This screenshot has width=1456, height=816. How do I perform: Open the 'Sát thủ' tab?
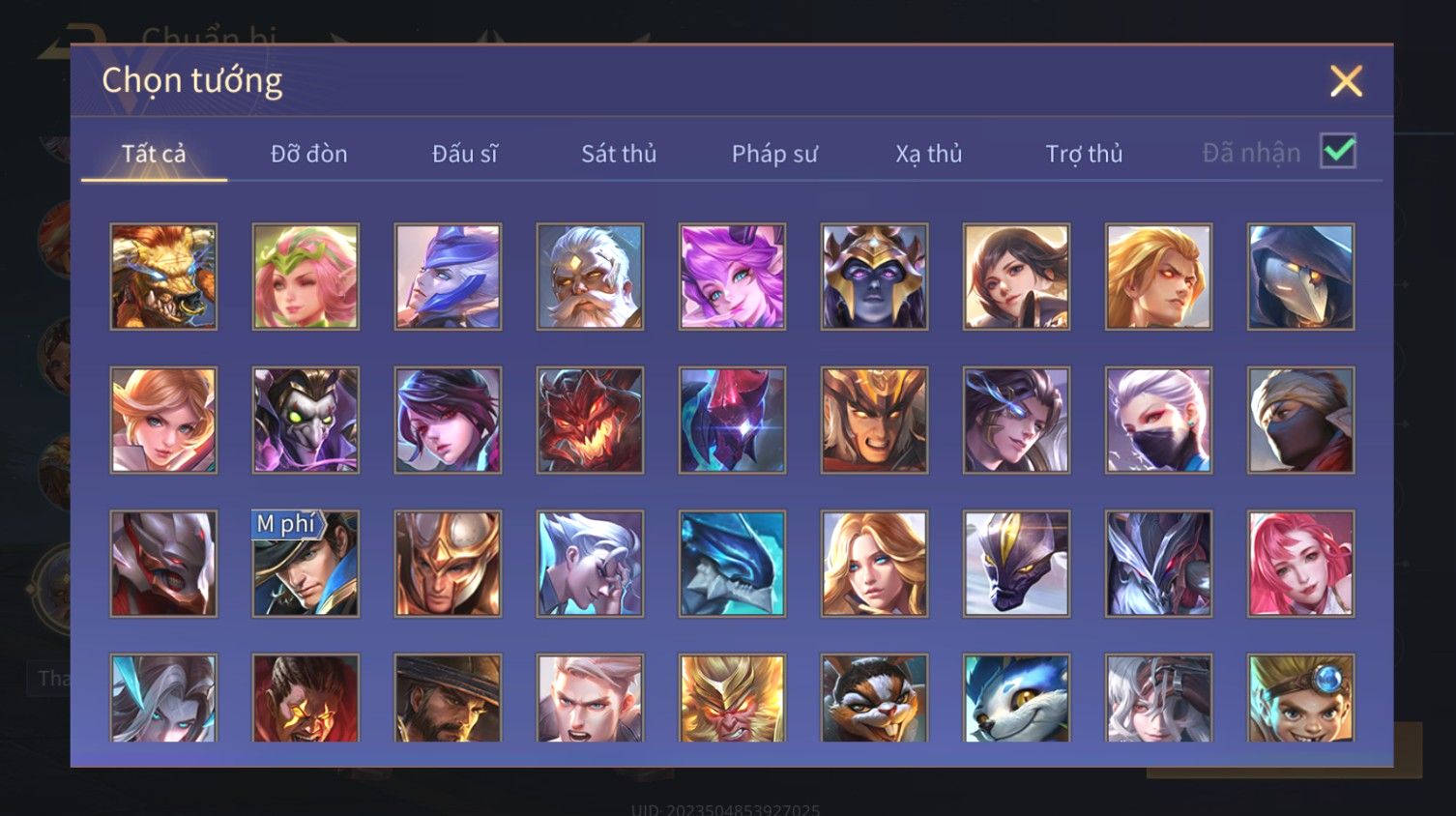(x=619, y=154)
